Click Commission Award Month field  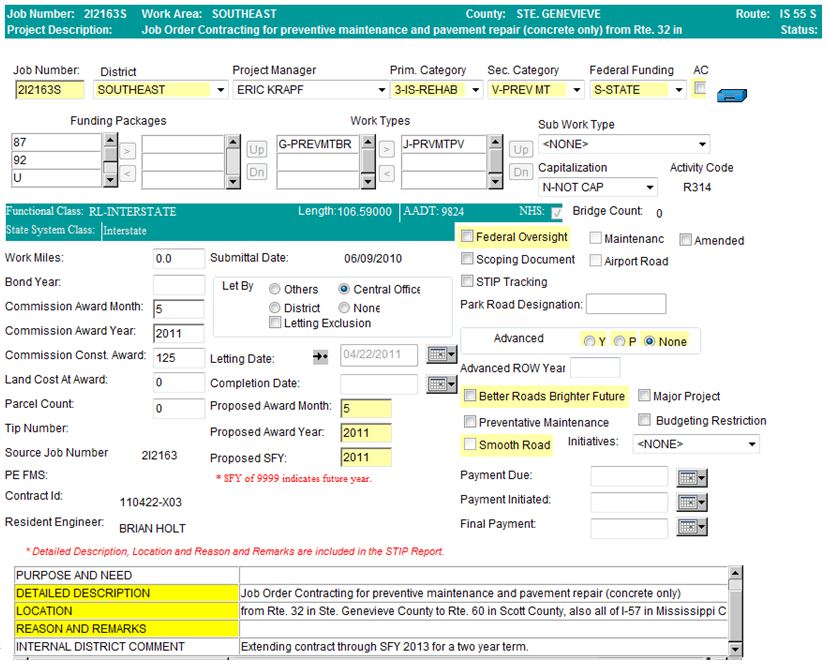click(x=179, y=309)
